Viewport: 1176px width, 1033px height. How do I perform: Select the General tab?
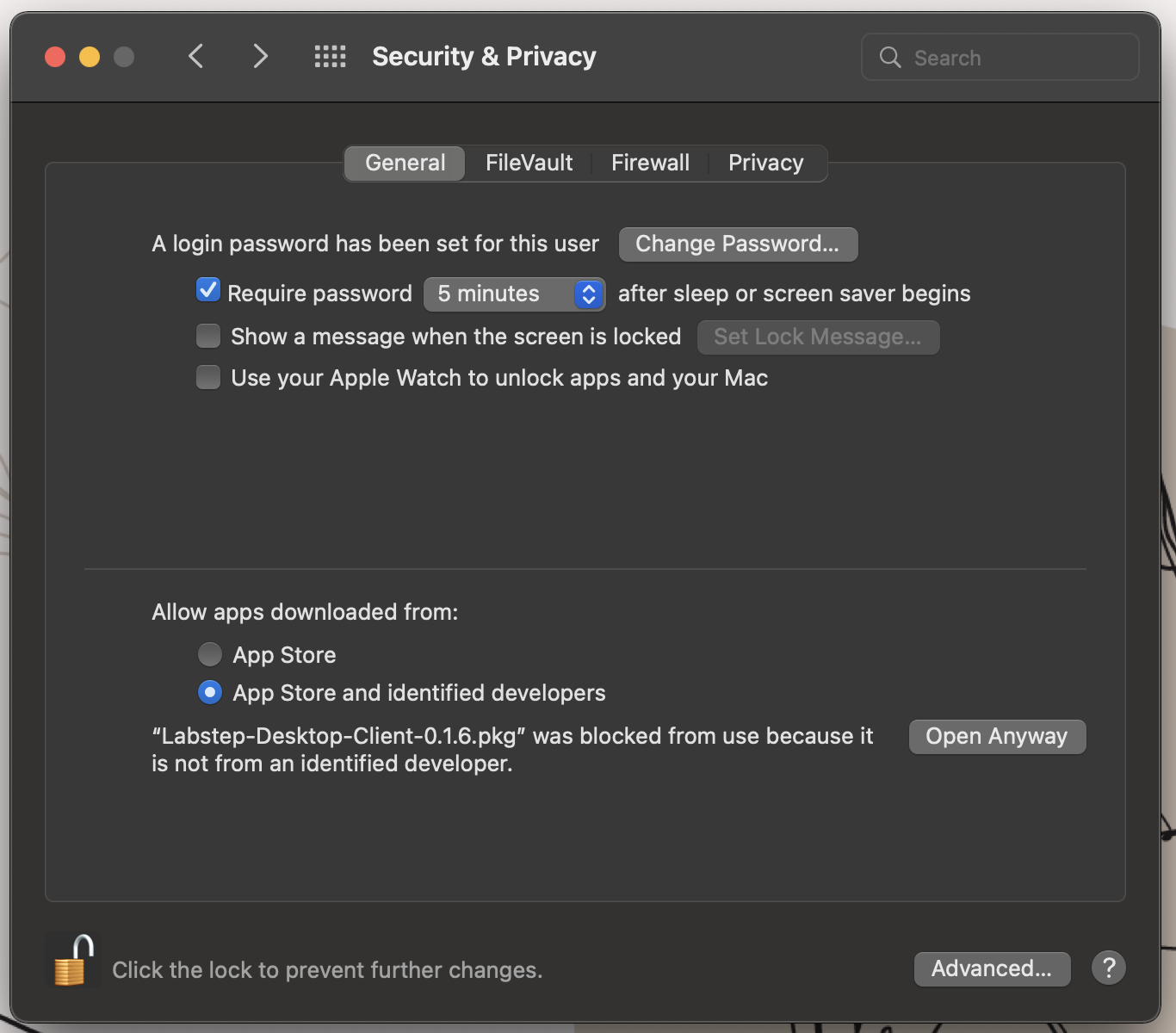tap(405, 163)
